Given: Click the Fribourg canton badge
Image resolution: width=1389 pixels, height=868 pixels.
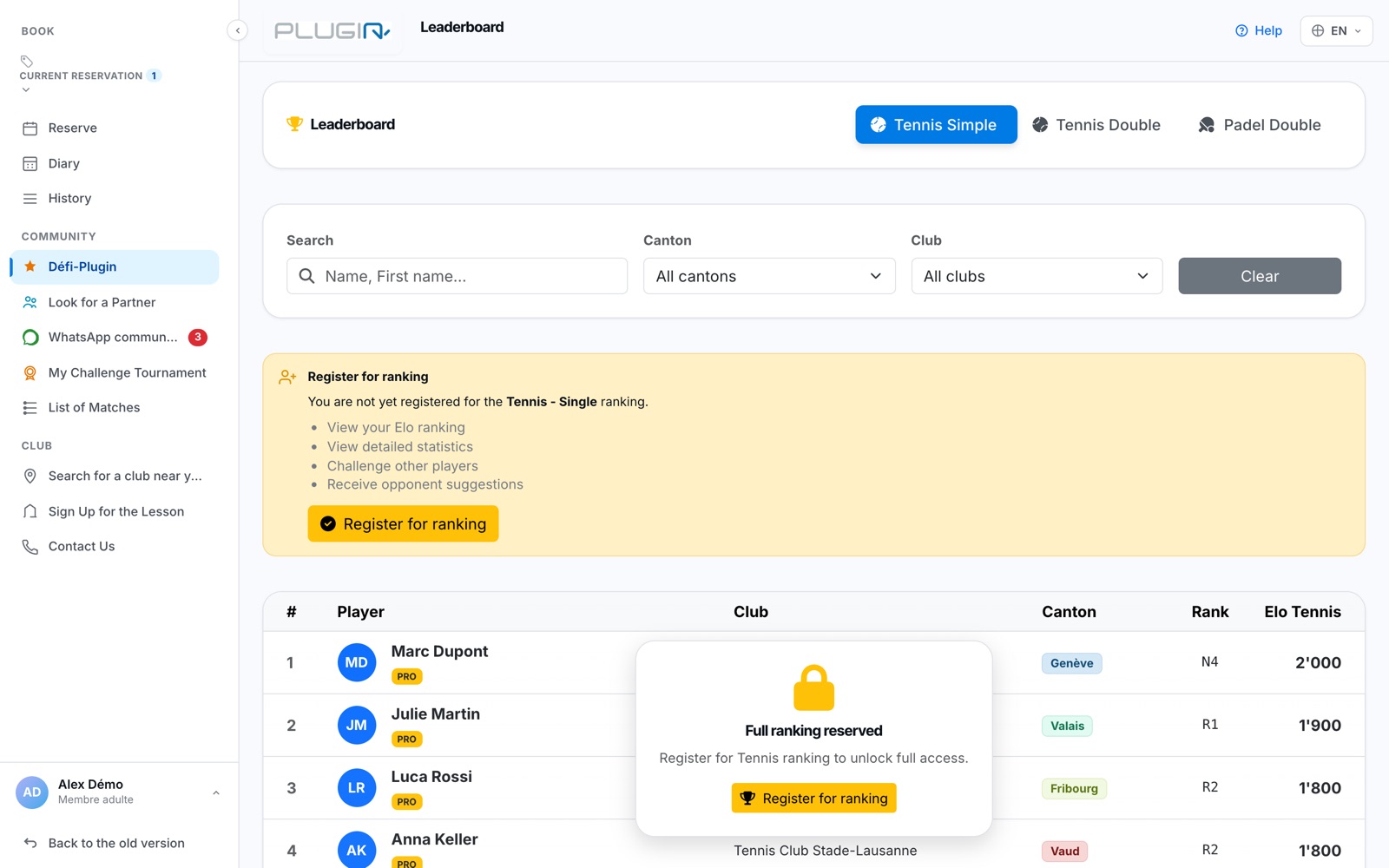Looking at the screenshot, I should pos(1074,788).
